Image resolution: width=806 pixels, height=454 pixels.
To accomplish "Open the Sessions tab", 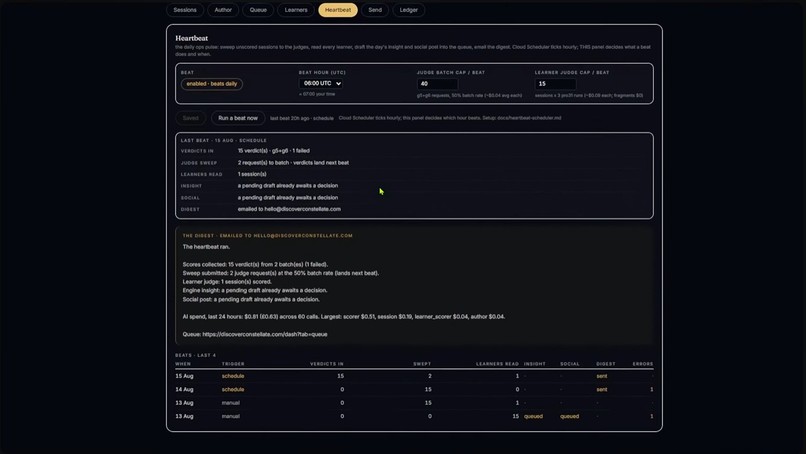I will tap(185, 10).
